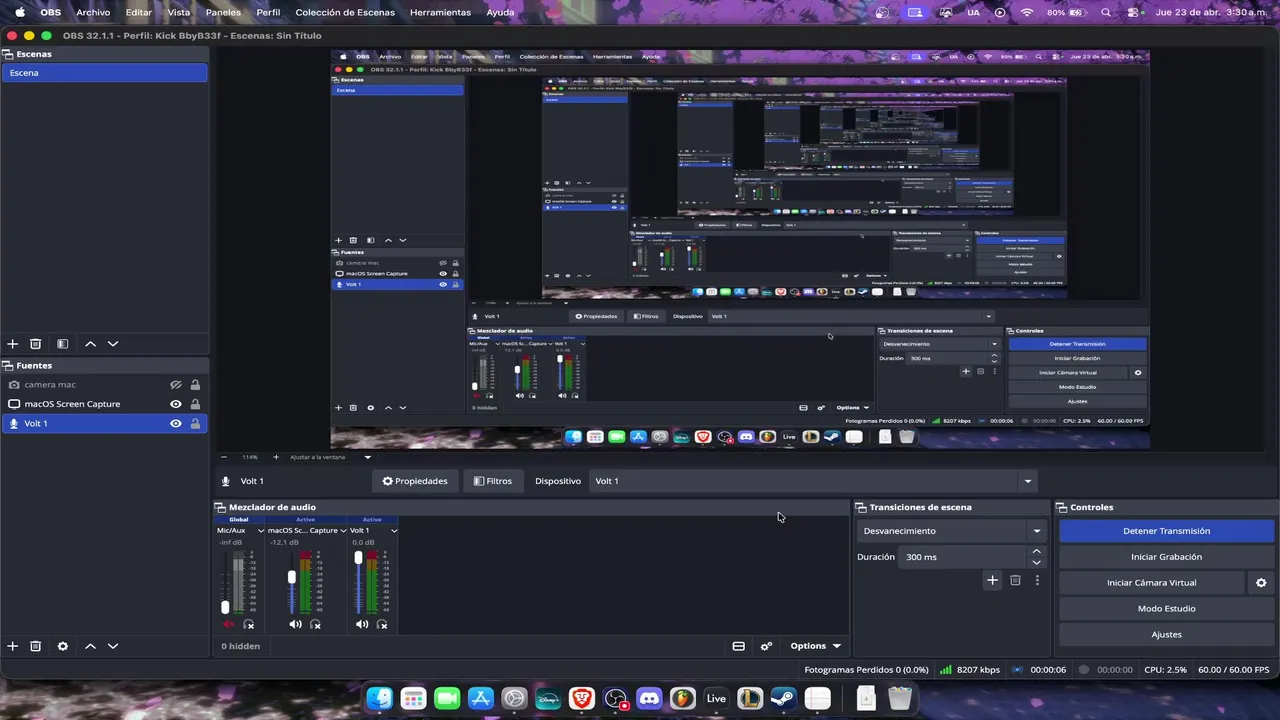Add a new scene in Escenas panel

point(13,344)
